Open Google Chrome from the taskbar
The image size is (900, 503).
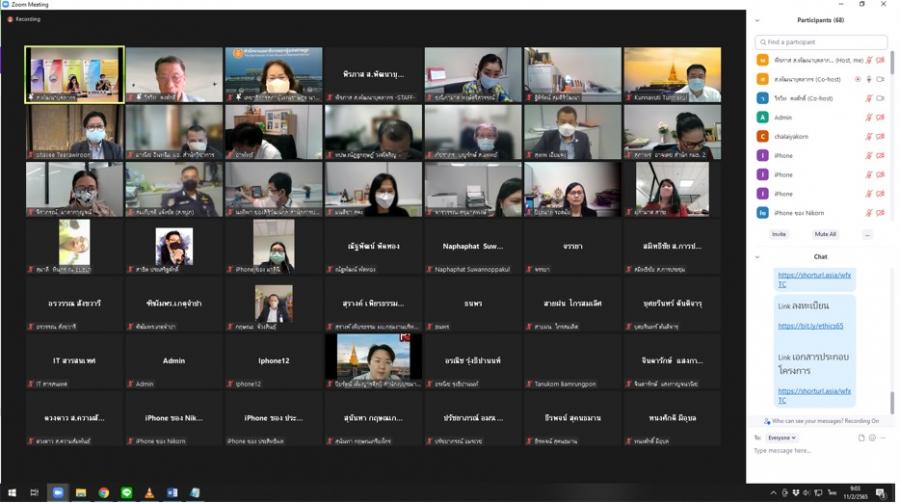tap(103, 493)
